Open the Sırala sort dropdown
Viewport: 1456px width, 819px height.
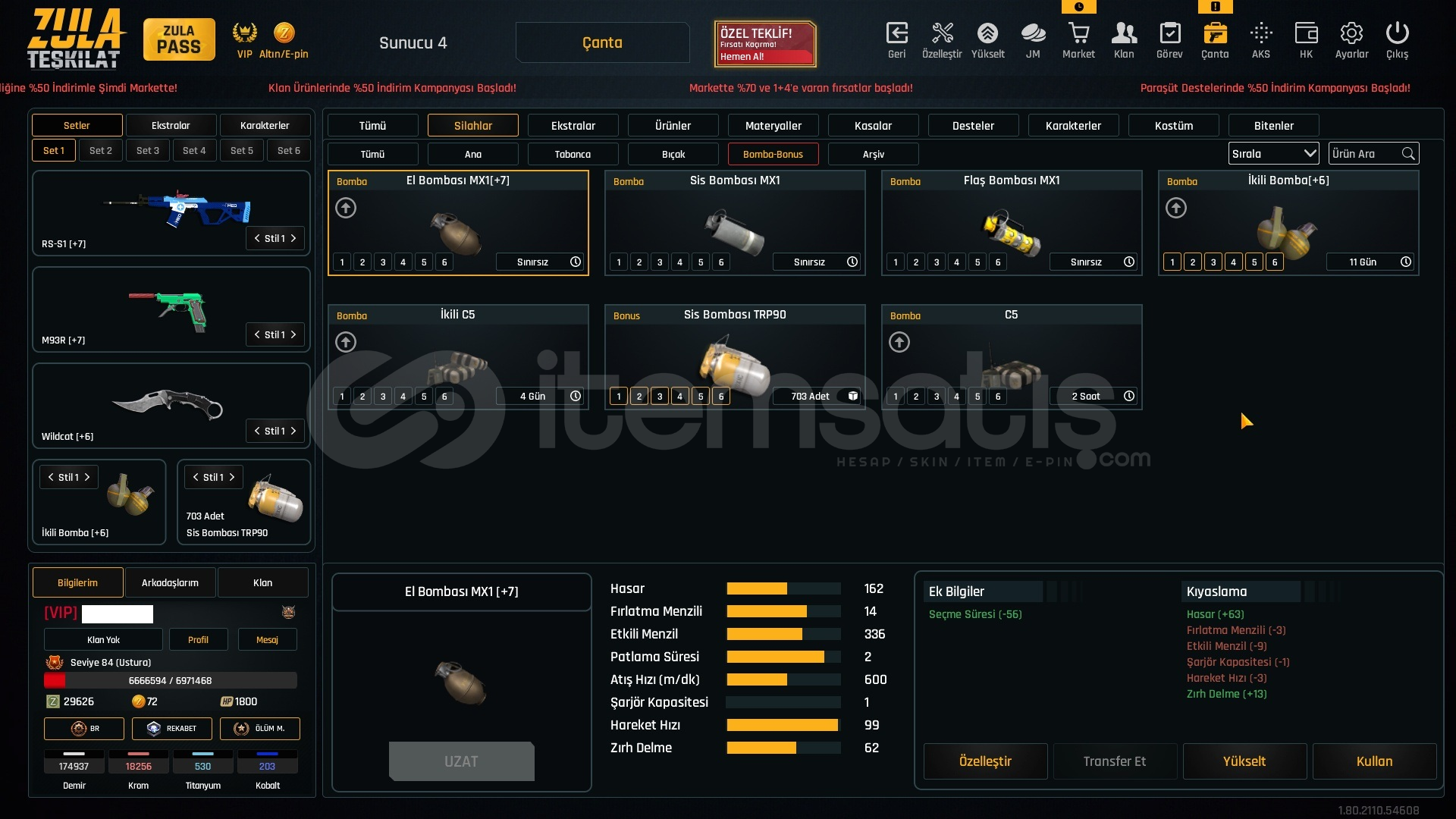pos(1273,154)
